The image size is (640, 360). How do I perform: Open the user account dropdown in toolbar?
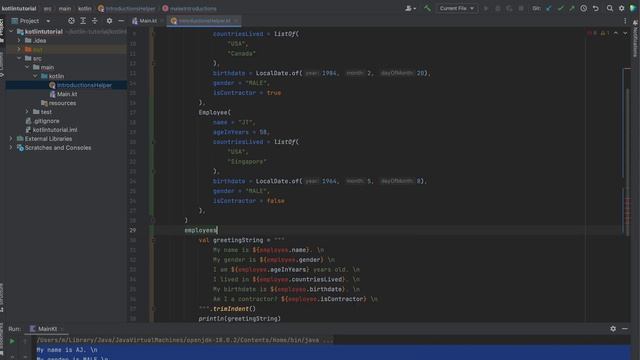(410, 8)
